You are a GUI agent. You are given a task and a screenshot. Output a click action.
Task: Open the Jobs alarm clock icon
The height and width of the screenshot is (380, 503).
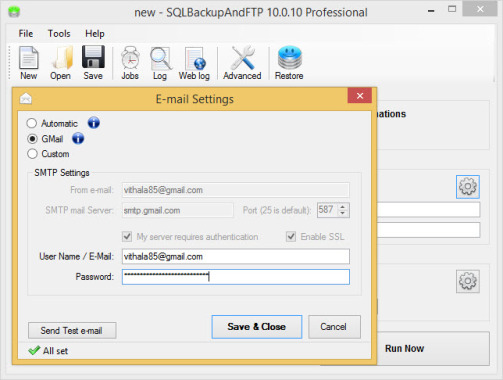[130, 63]
